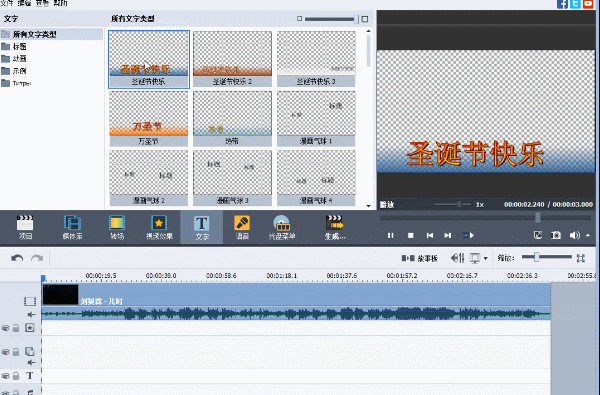
Task: Expand the volume control arrow
Action: click(x=588, y=235)
